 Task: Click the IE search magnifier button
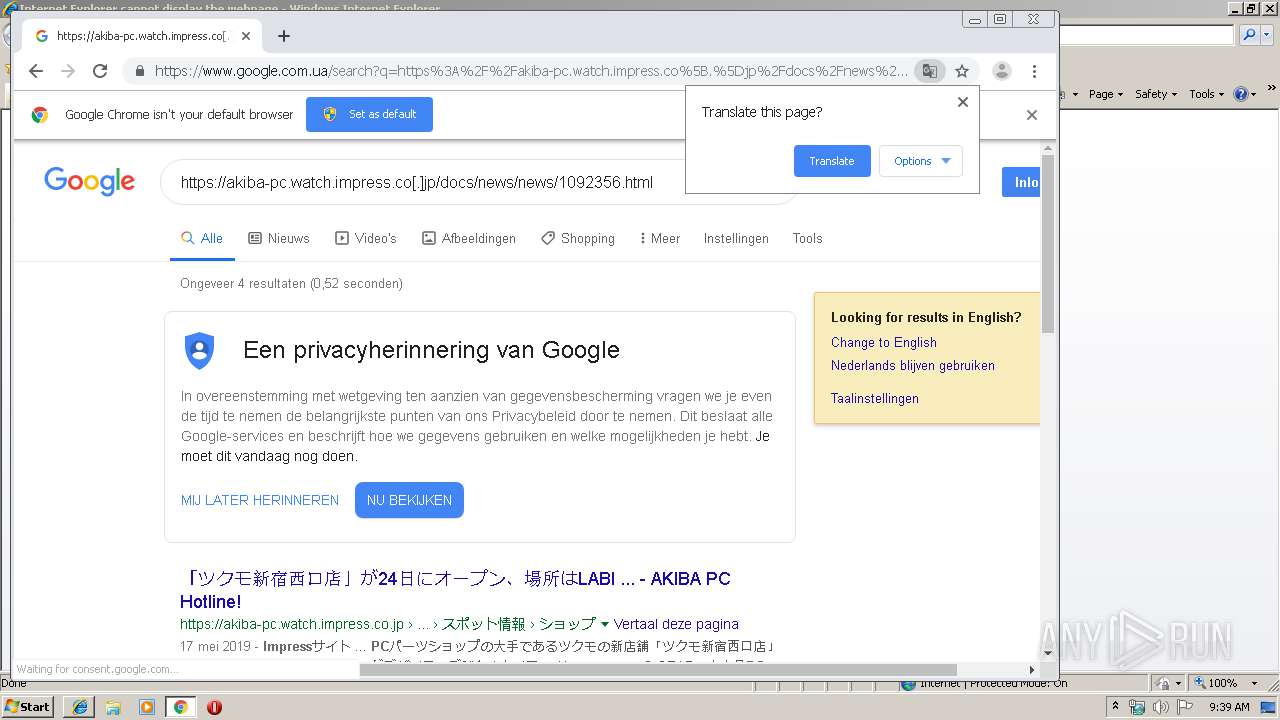pos(1249,35)
